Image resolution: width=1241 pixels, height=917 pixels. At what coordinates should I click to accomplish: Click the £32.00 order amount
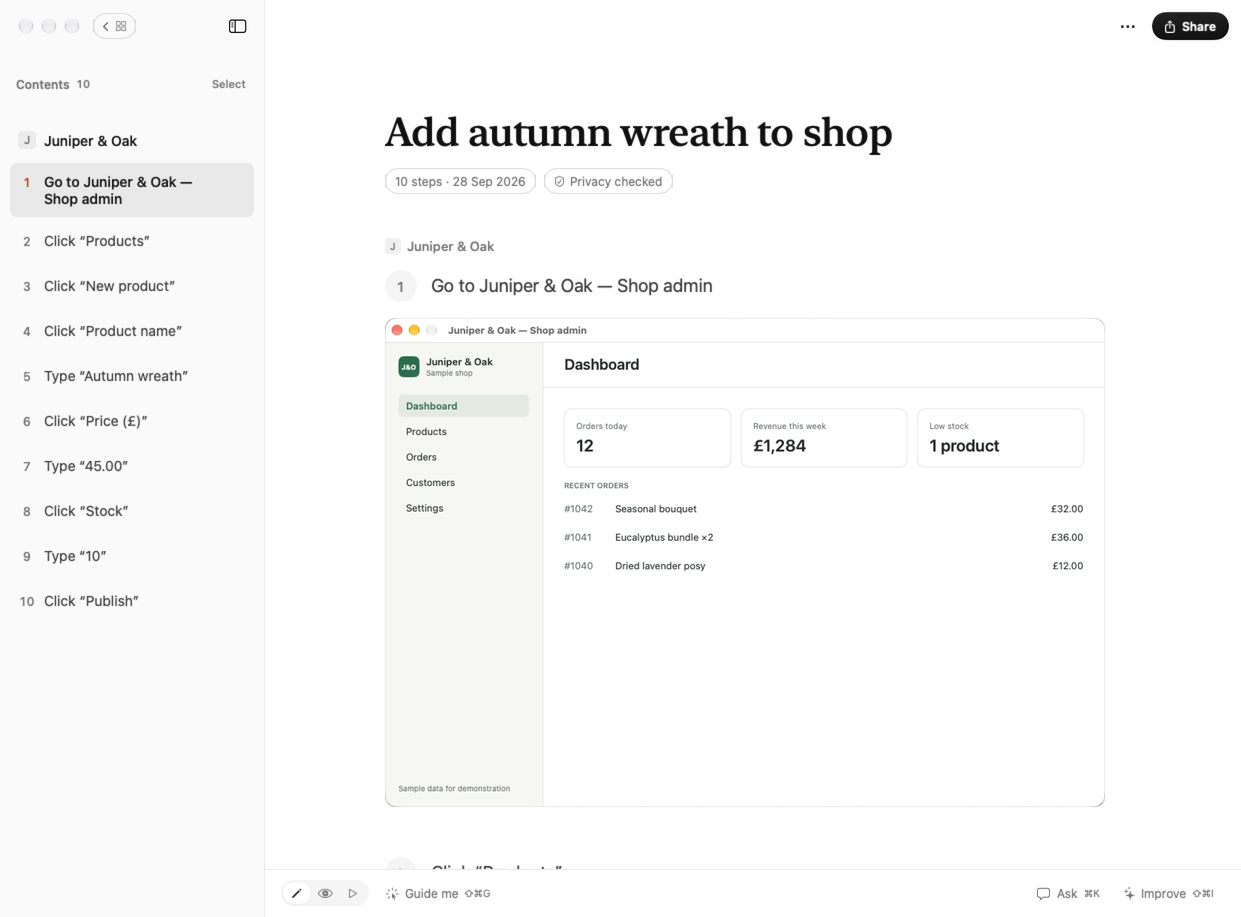click(1067, 509)
